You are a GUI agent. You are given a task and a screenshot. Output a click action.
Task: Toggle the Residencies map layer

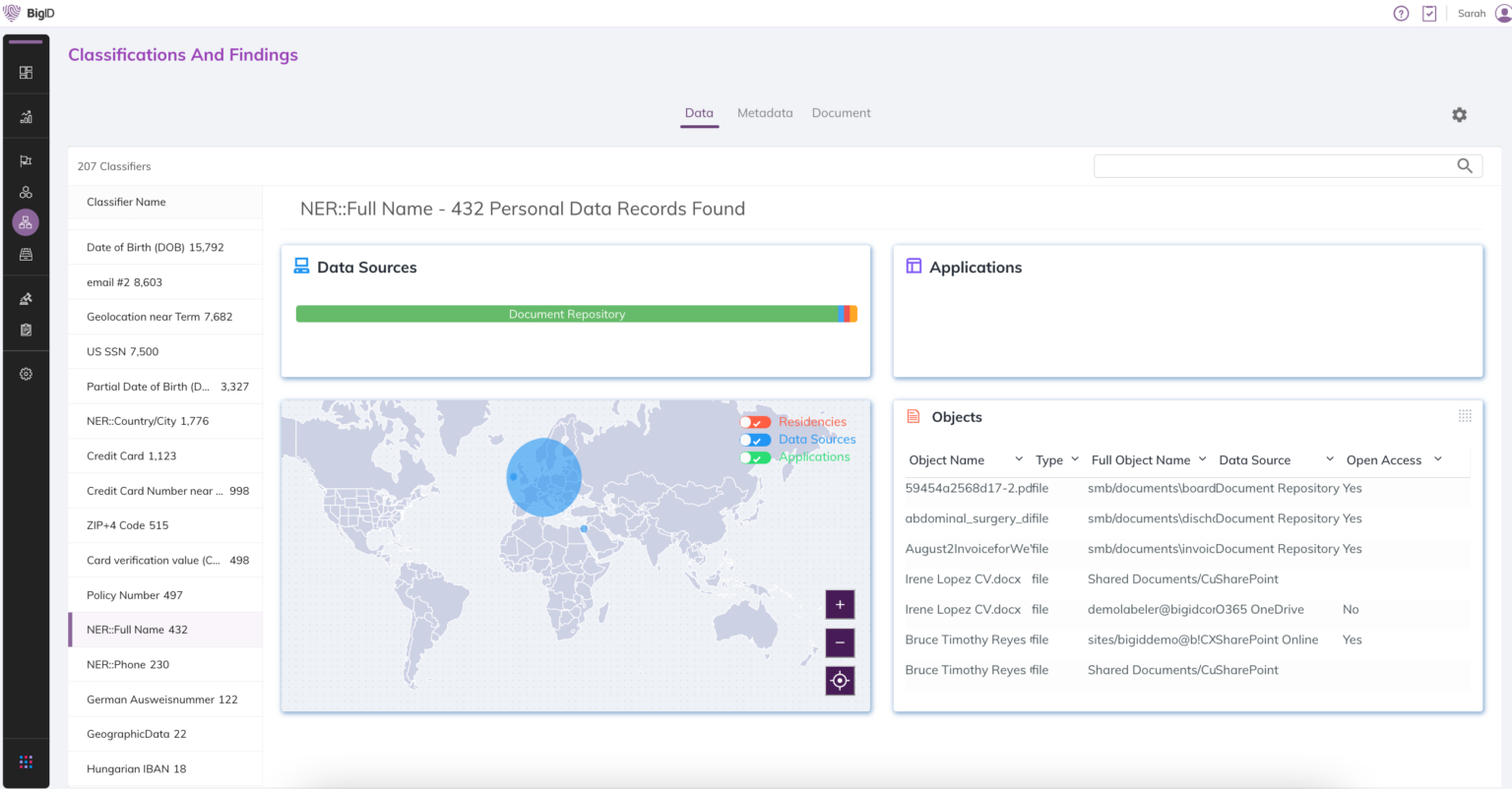coord(755,422)
